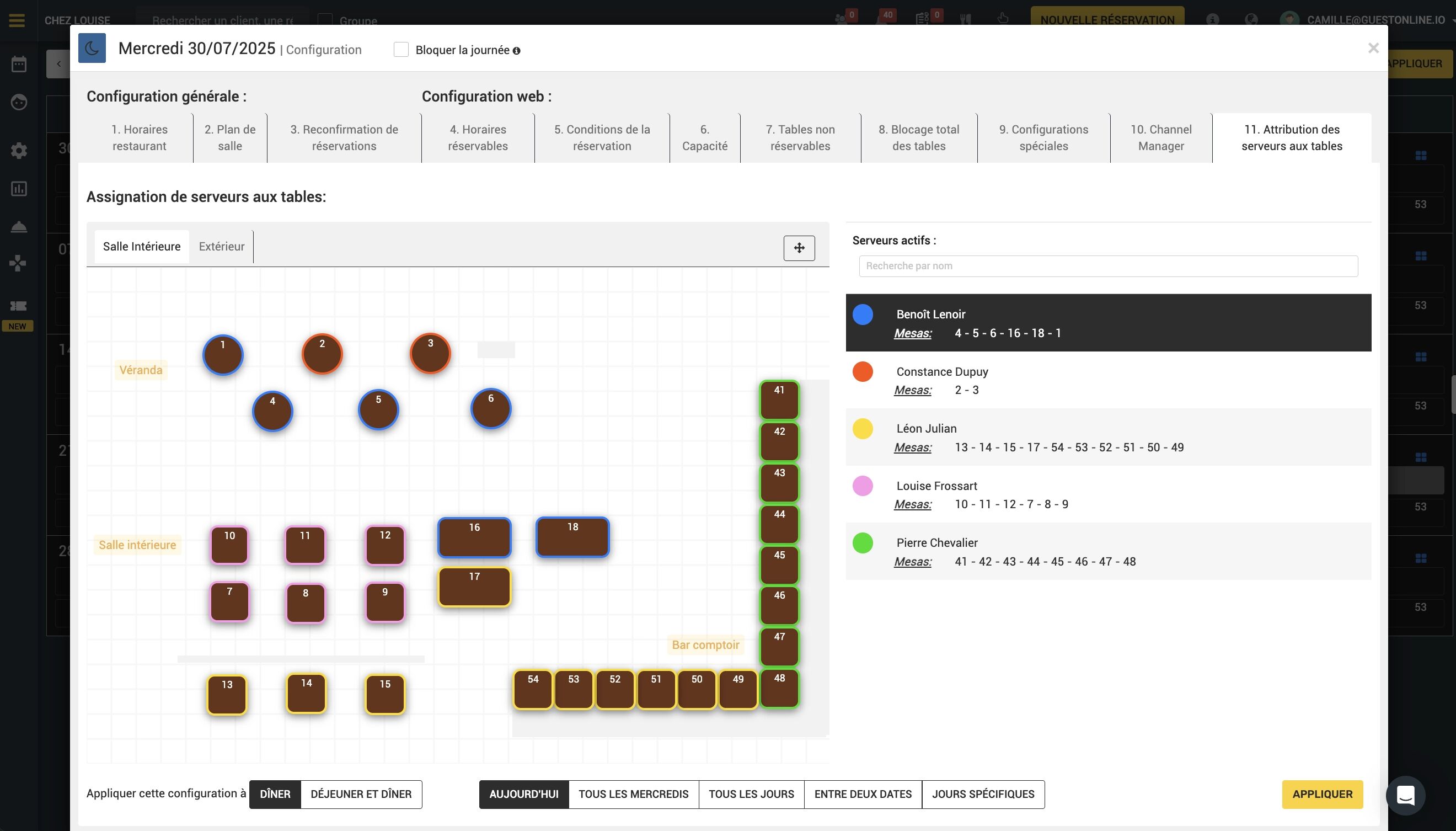Click the night service moon icon
The image size is (1456, 831).
[92, 49]
